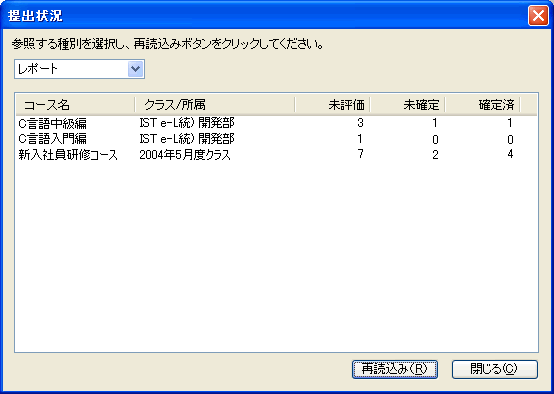This screenshot has width=554, height=394.
Task: Click 未評価 value 1 for C言語入門編
Action: [360, 139]
